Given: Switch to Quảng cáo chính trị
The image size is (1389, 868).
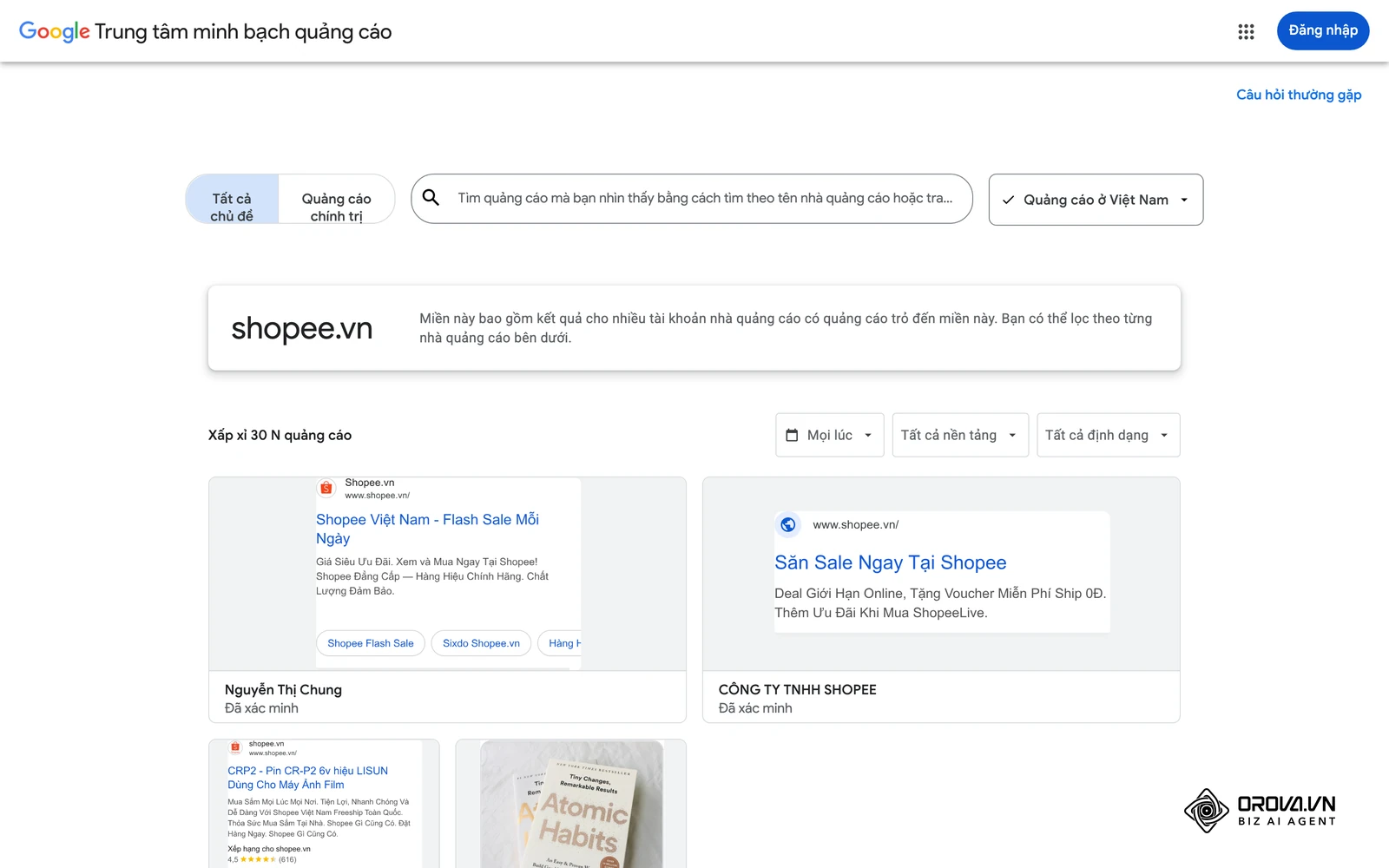Looking at the screenshot, I should (x=337, y=199).
